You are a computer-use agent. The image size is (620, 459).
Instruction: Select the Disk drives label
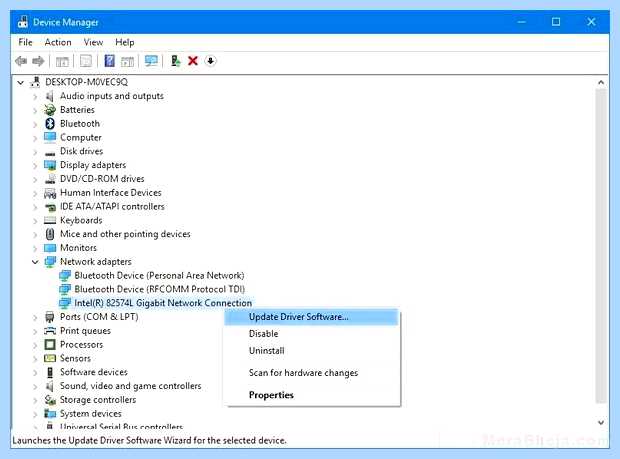click(x=81, y=151)
